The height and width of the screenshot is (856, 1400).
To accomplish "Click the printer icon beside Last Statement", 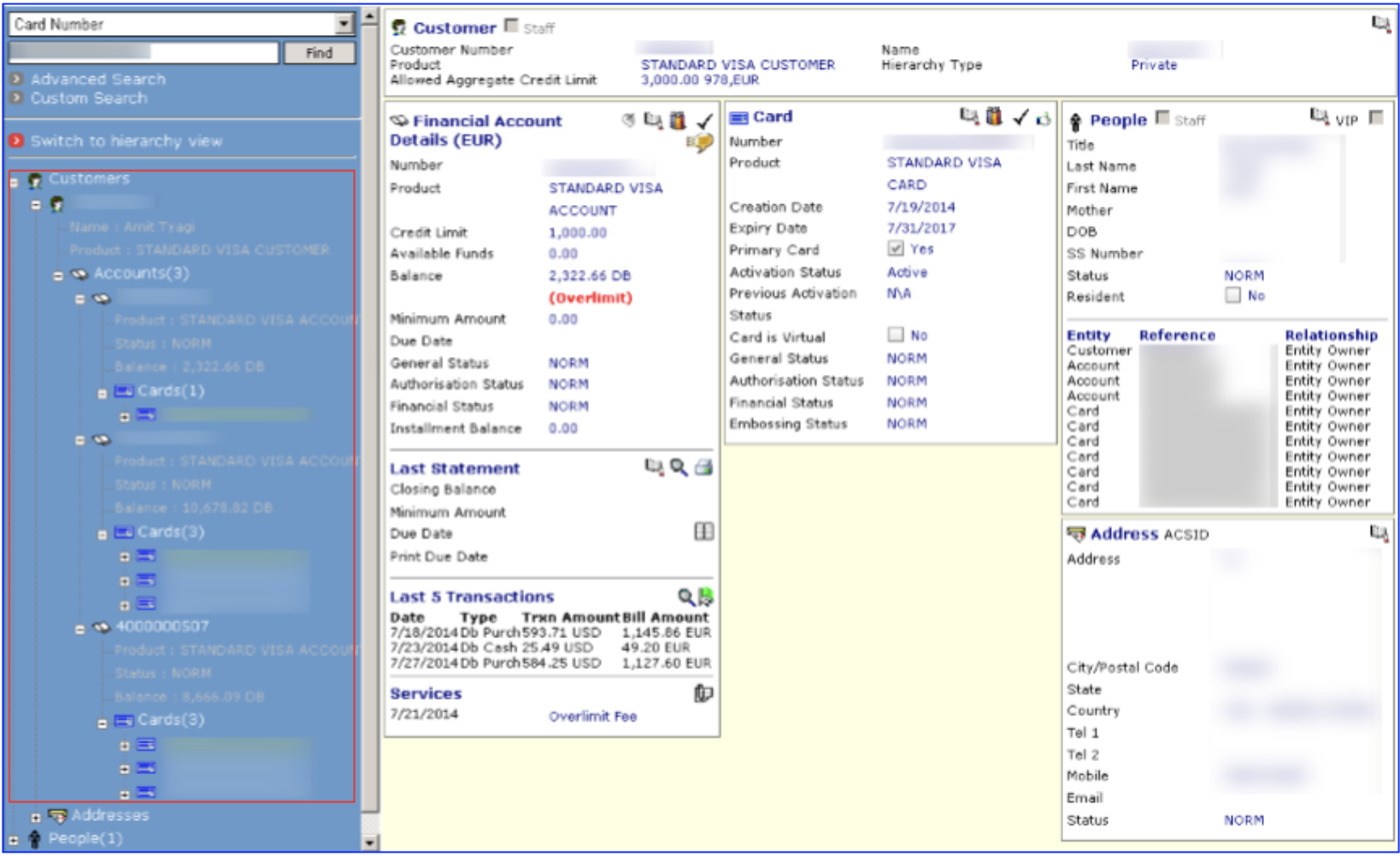I will coord(703,466).
